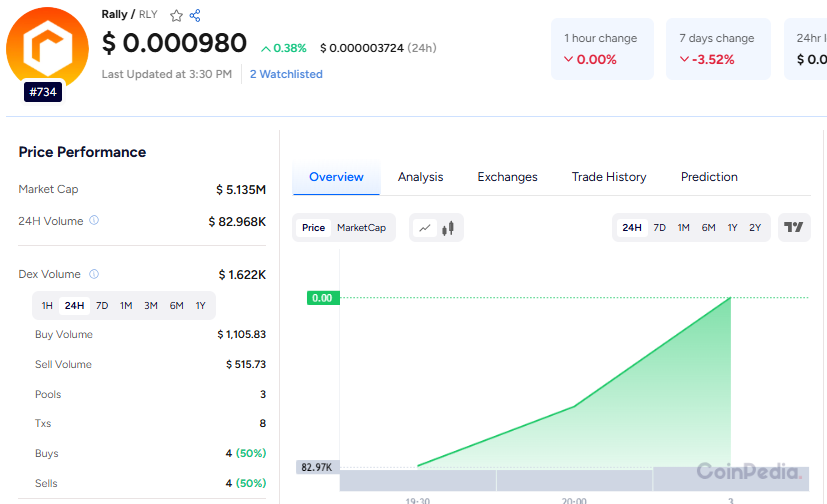
Task: Set chart range to 1M
Action: [x=684, y=228]
